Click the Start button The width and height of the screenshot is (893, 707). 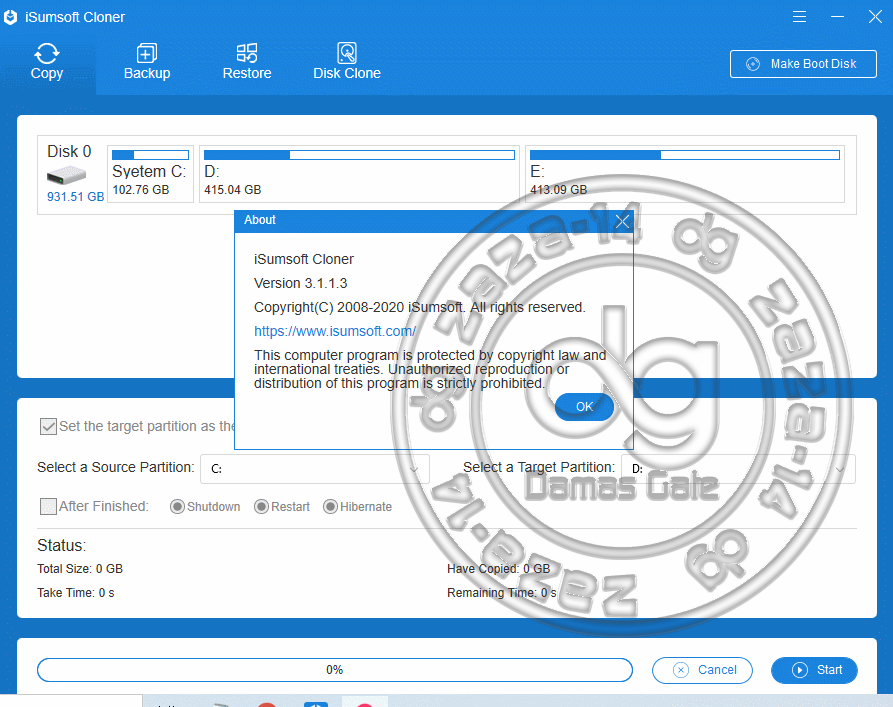[814, 670]
